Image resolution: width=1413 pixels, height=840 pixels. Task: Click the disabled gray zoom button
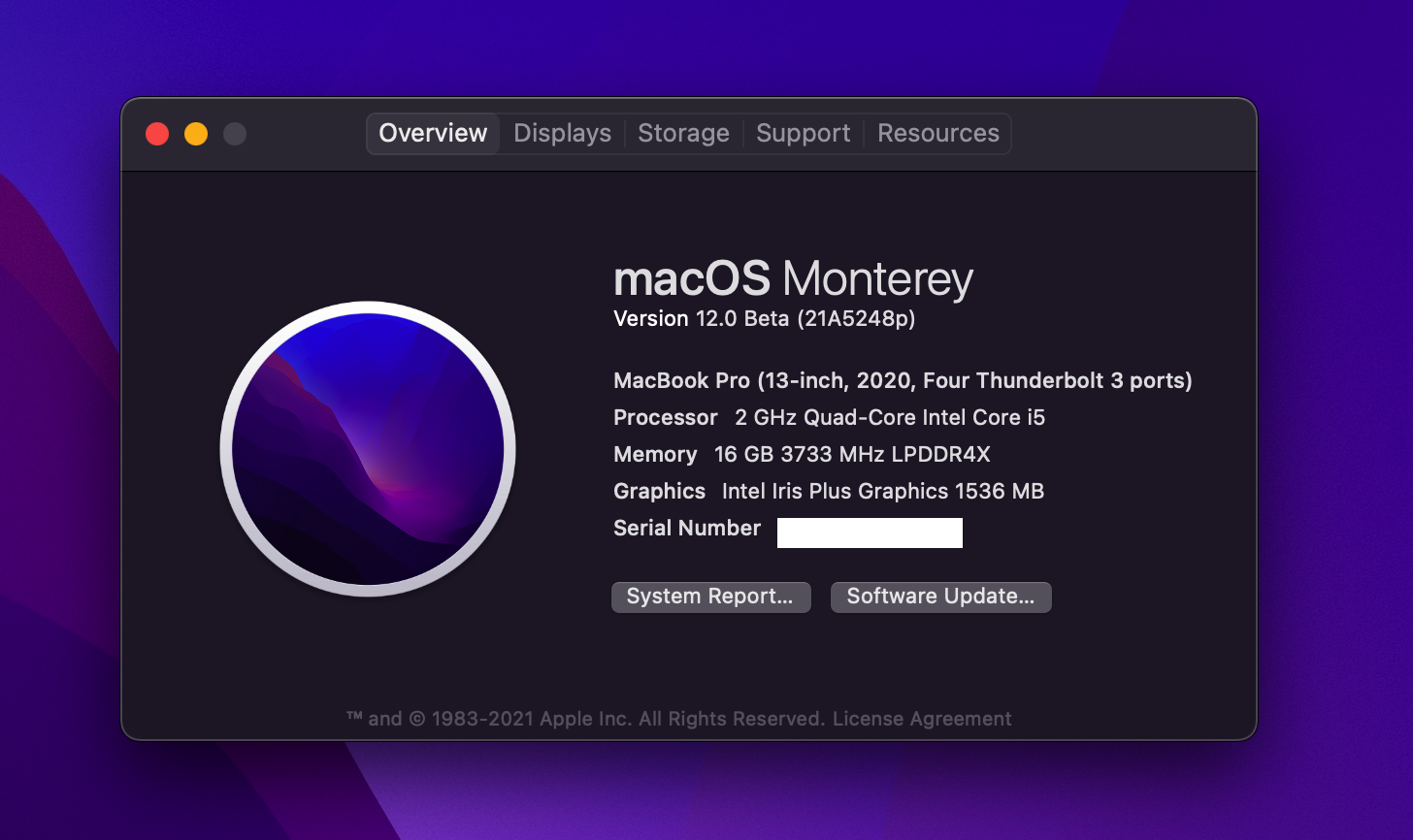(235, 134)
